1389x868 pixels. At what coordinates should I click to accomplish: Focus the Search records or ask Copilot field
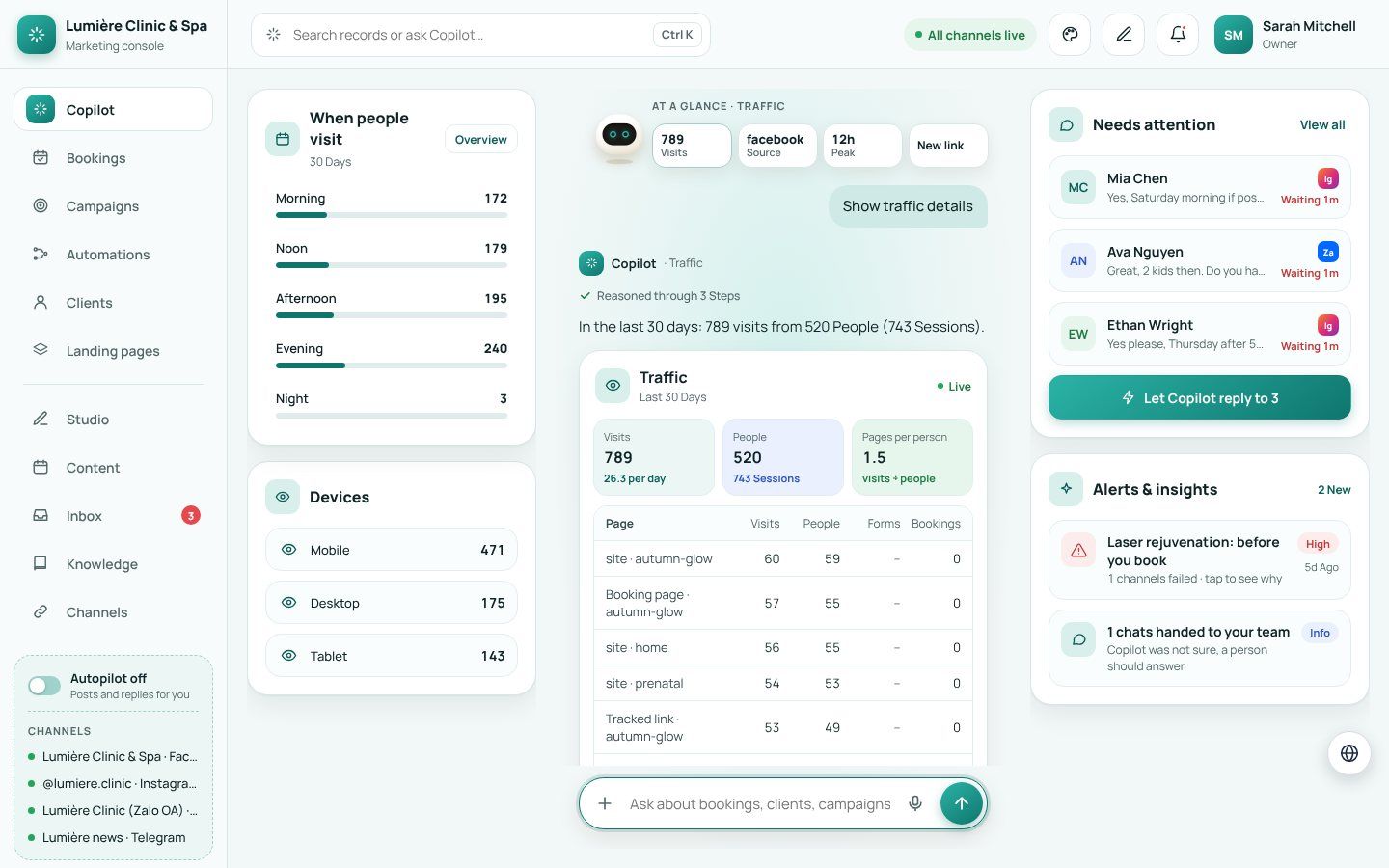tap(480, 35)
